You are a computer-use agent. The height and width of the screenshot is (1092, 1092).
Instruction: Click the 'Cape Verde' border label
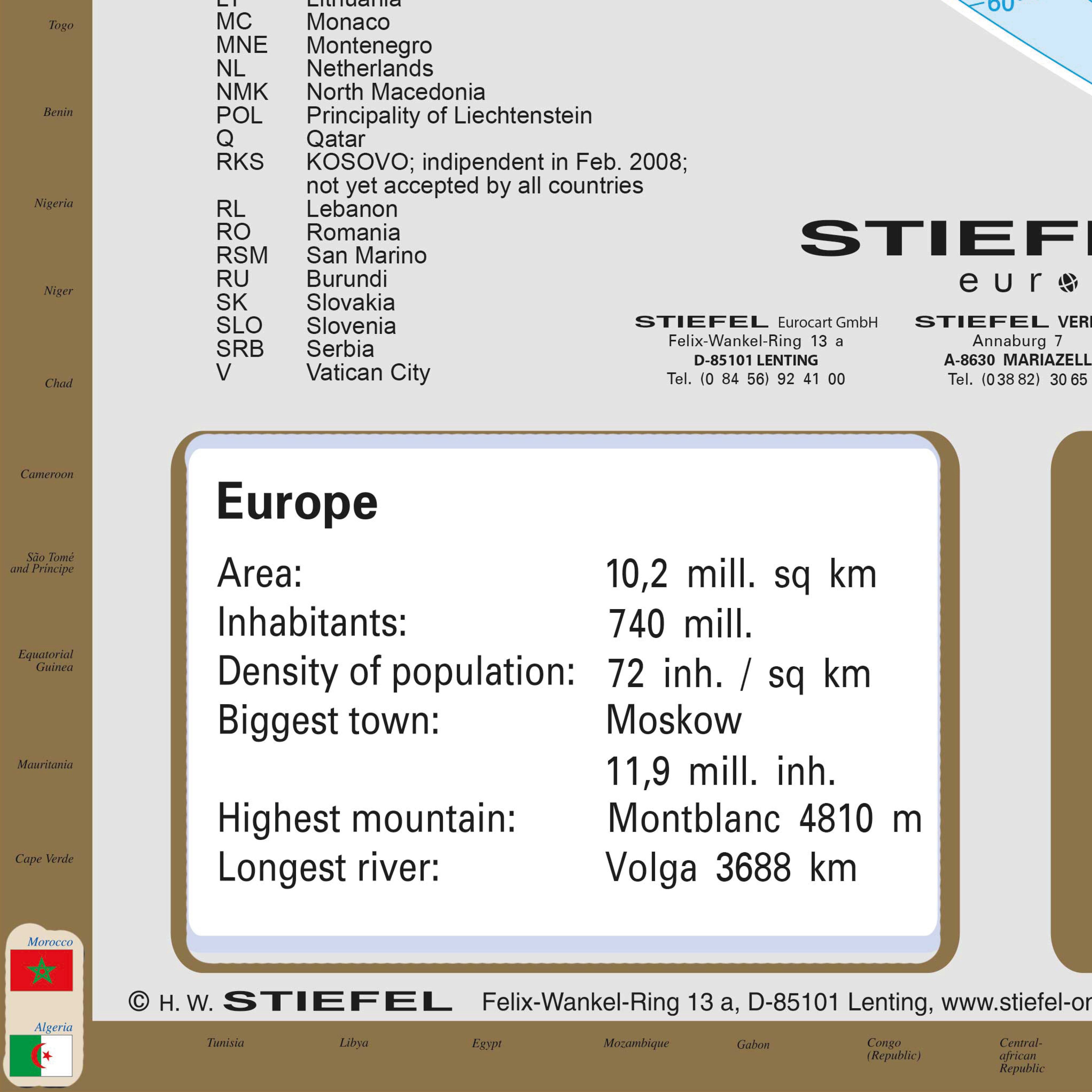click(x=44, y=859)
